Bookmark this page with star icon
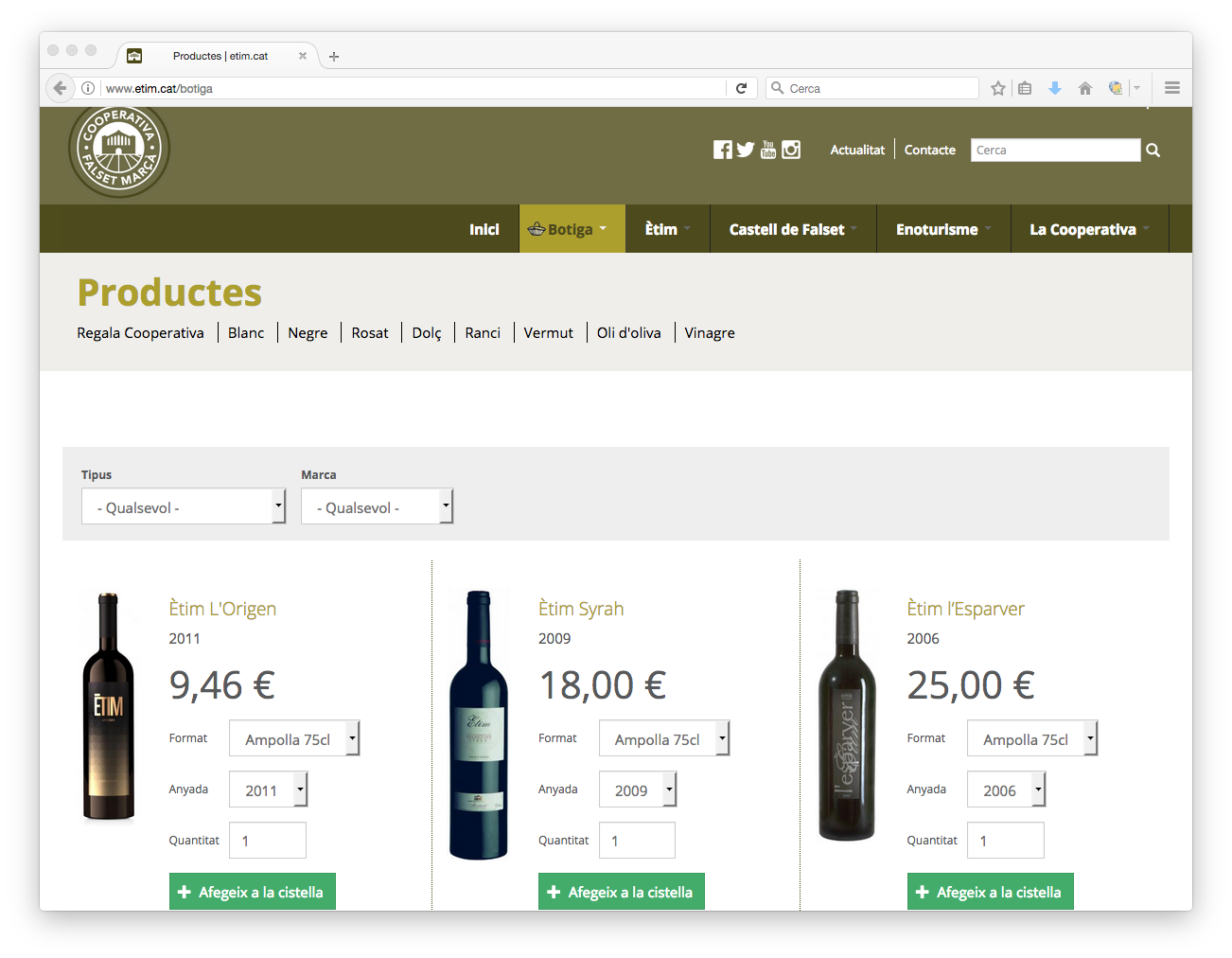The width and height of the screenshot is (1232, 958). click(997, 88)
